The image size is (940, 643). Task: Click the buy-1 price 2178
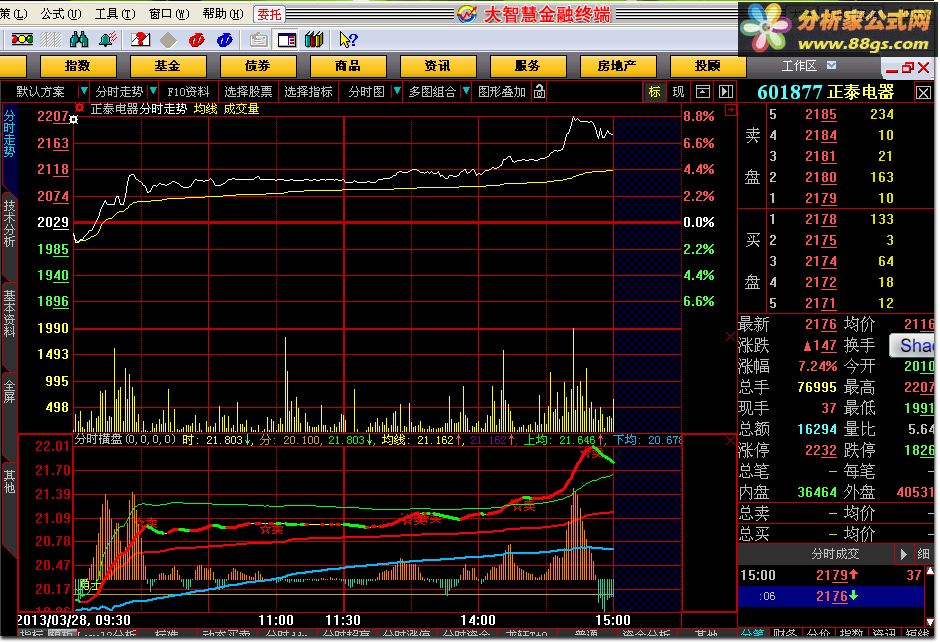821,219
